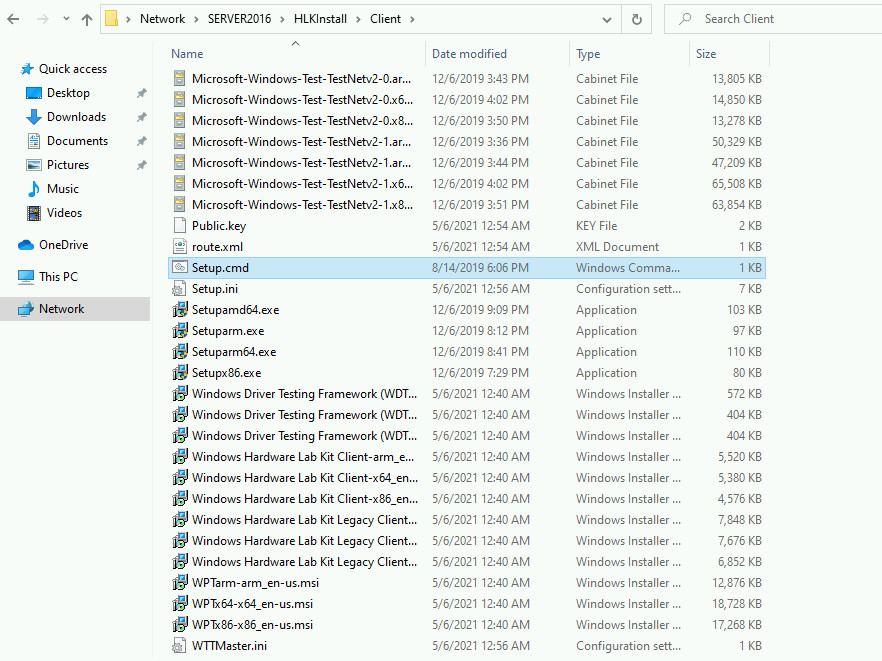Open Pictures in the navigation pane
This screenshot has width=882, height=661.
(x=68, y=165)
